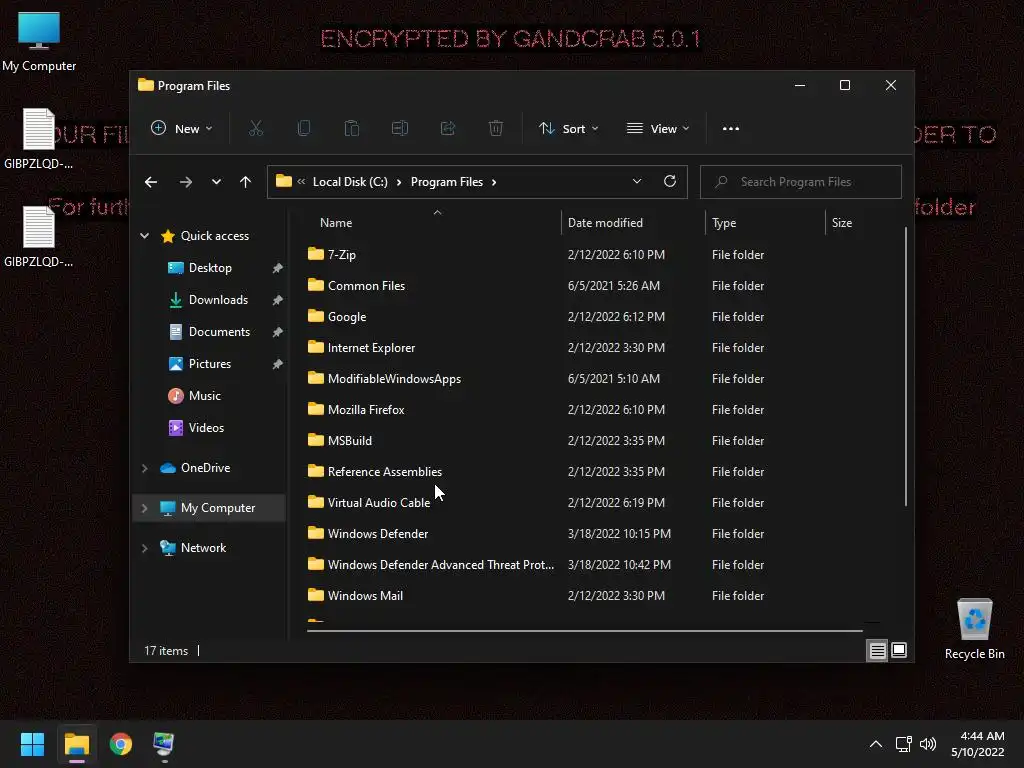Image resolution: width=1024 pixels, height=768 pixels.
Task: Select the My Computer desktop icon
Action: pos(39,42)
